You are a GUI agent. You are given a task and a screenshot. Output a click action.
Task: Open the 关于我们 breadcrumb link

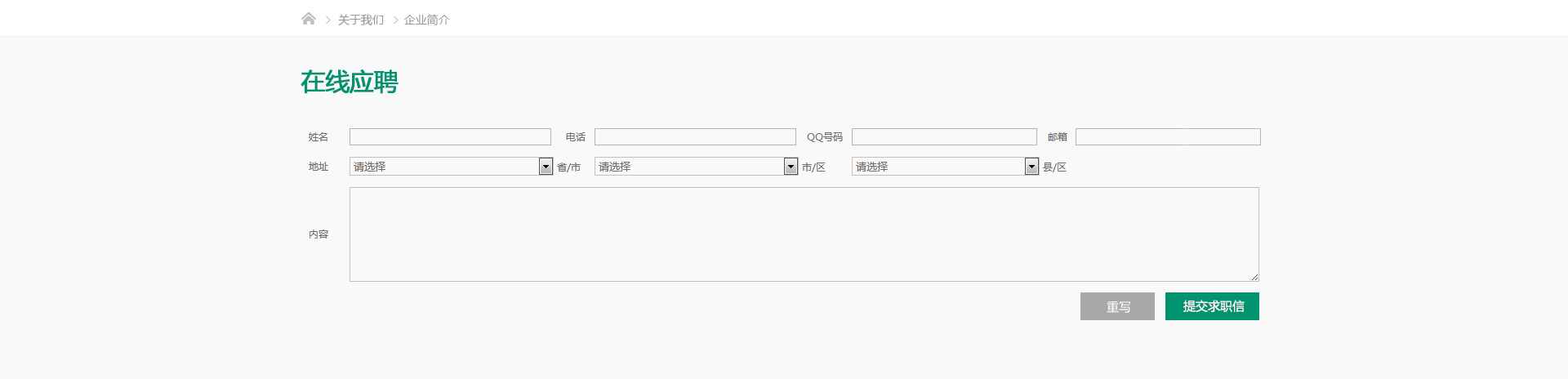360,20
